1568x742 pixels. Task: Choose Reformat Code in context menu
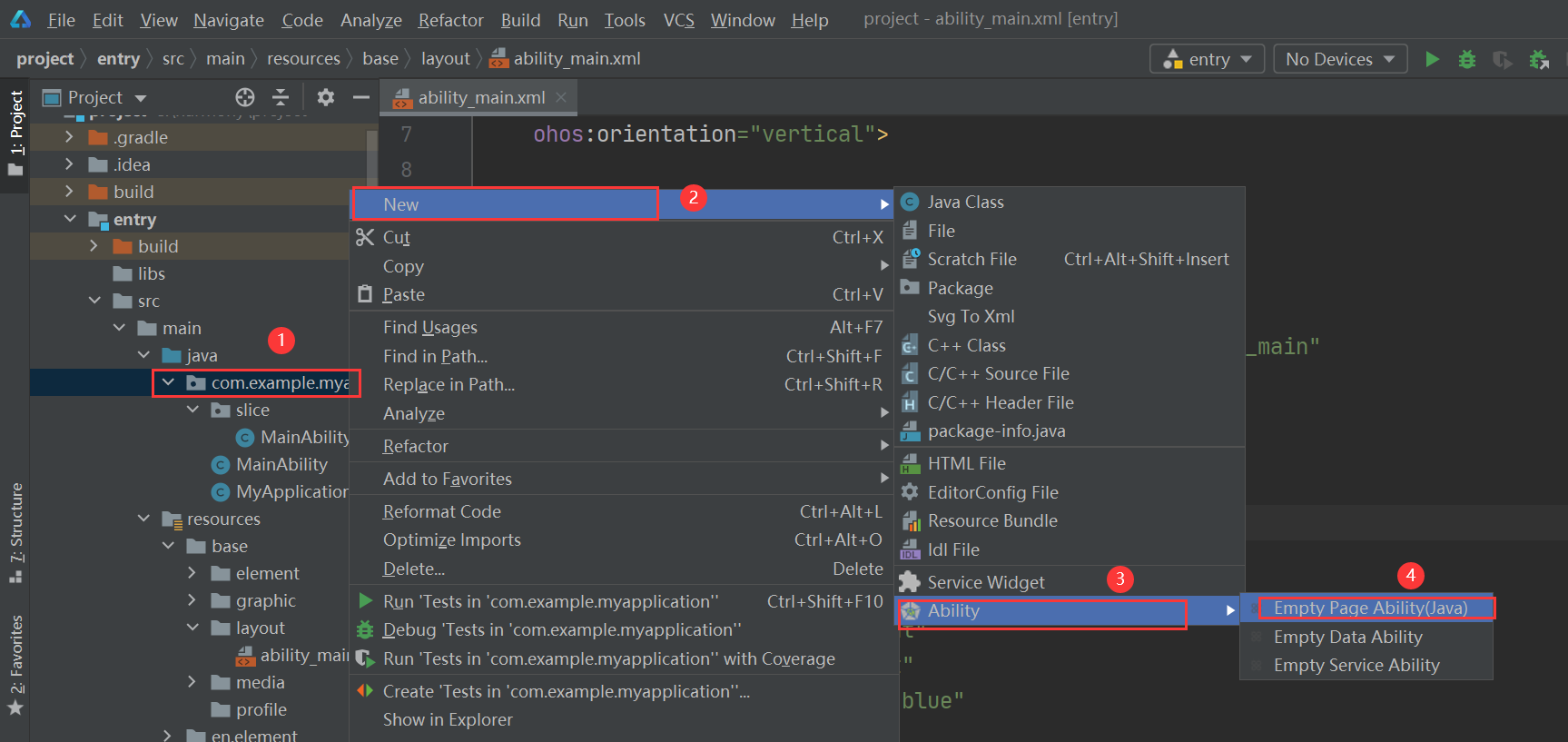(x=623, y=511)
